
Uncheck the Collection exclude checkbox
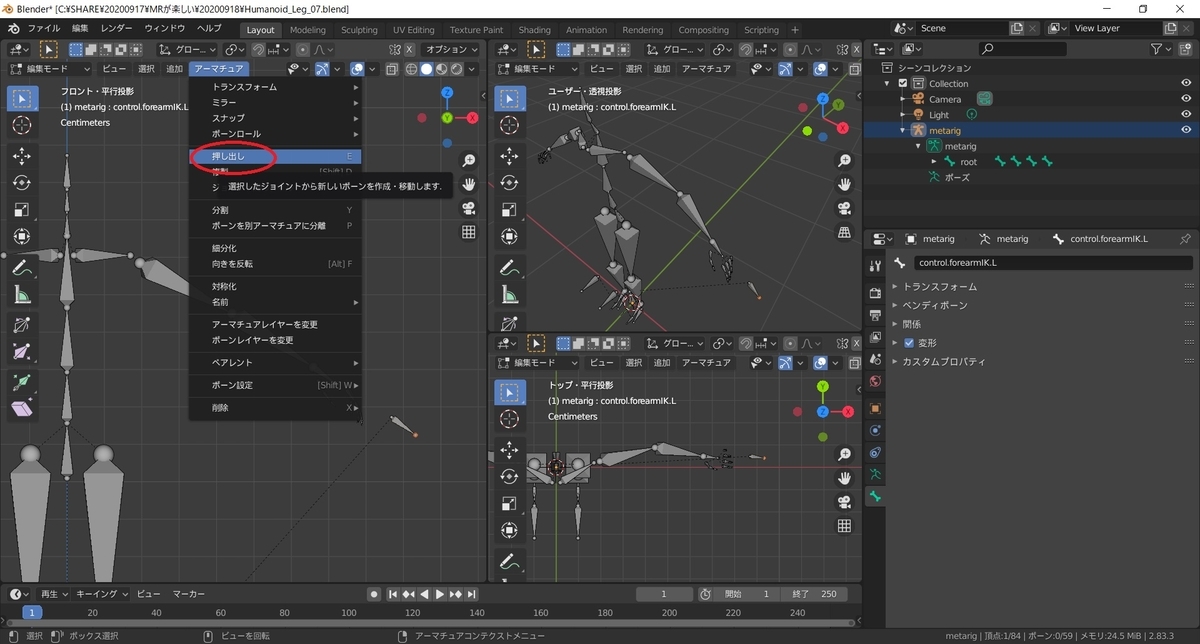coord(903,84)
